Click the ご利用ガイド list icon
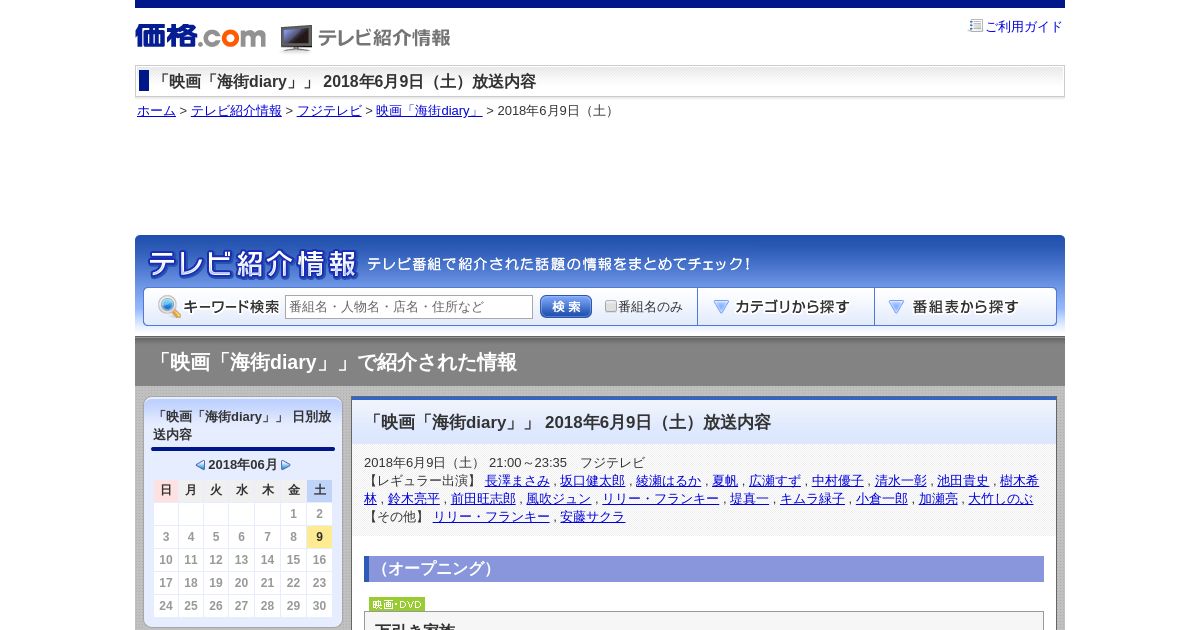Screen dimensions: 1200x630 tap(976, 26)
